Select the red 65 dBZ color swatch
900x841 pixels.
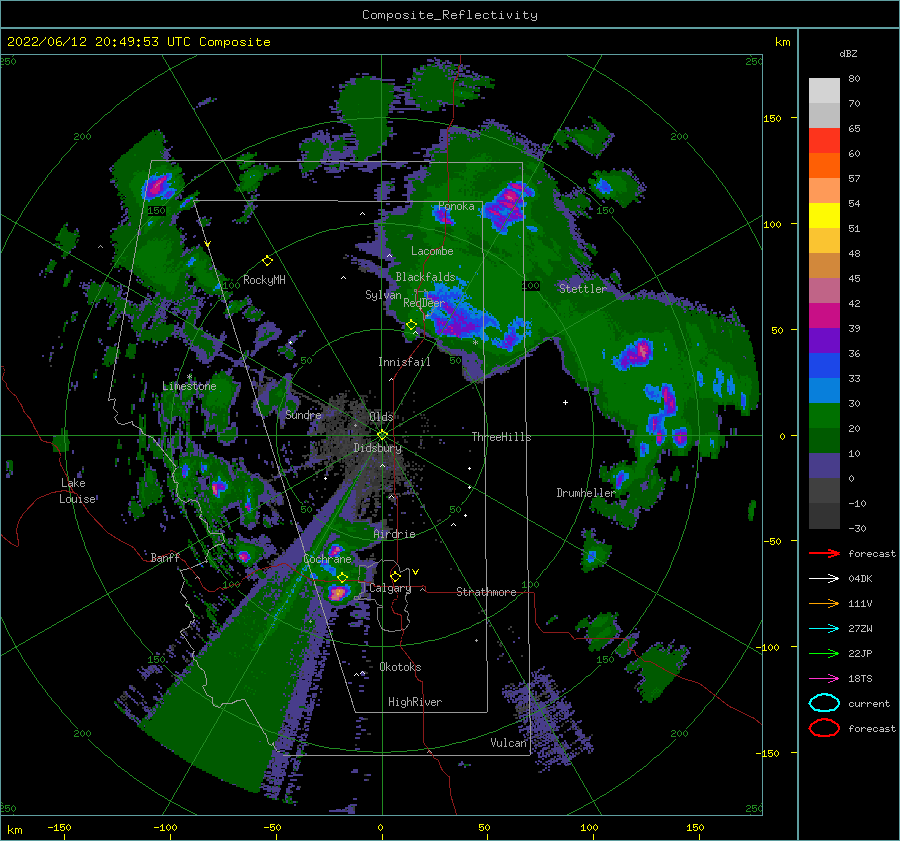click(824, 141)
